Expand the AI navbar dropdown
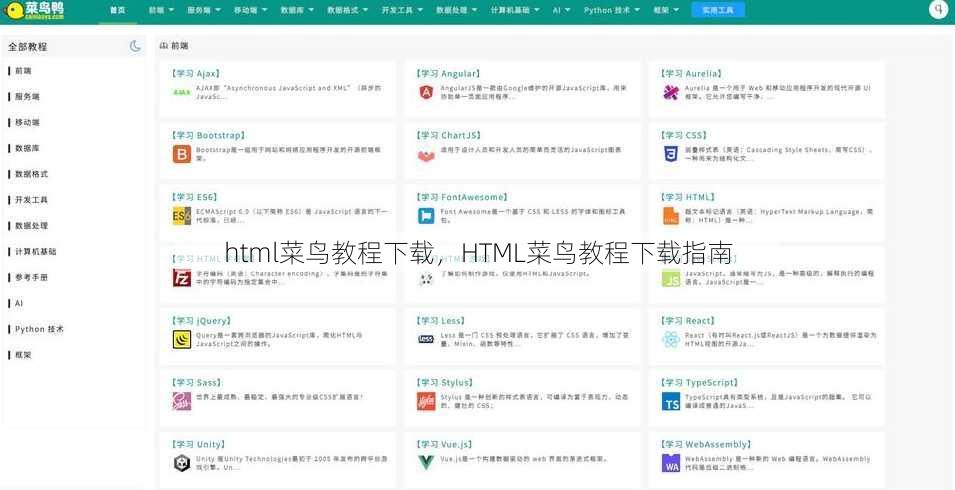This screenshot has height=490, width=955. pyautogui.click(x=562, y=10)
